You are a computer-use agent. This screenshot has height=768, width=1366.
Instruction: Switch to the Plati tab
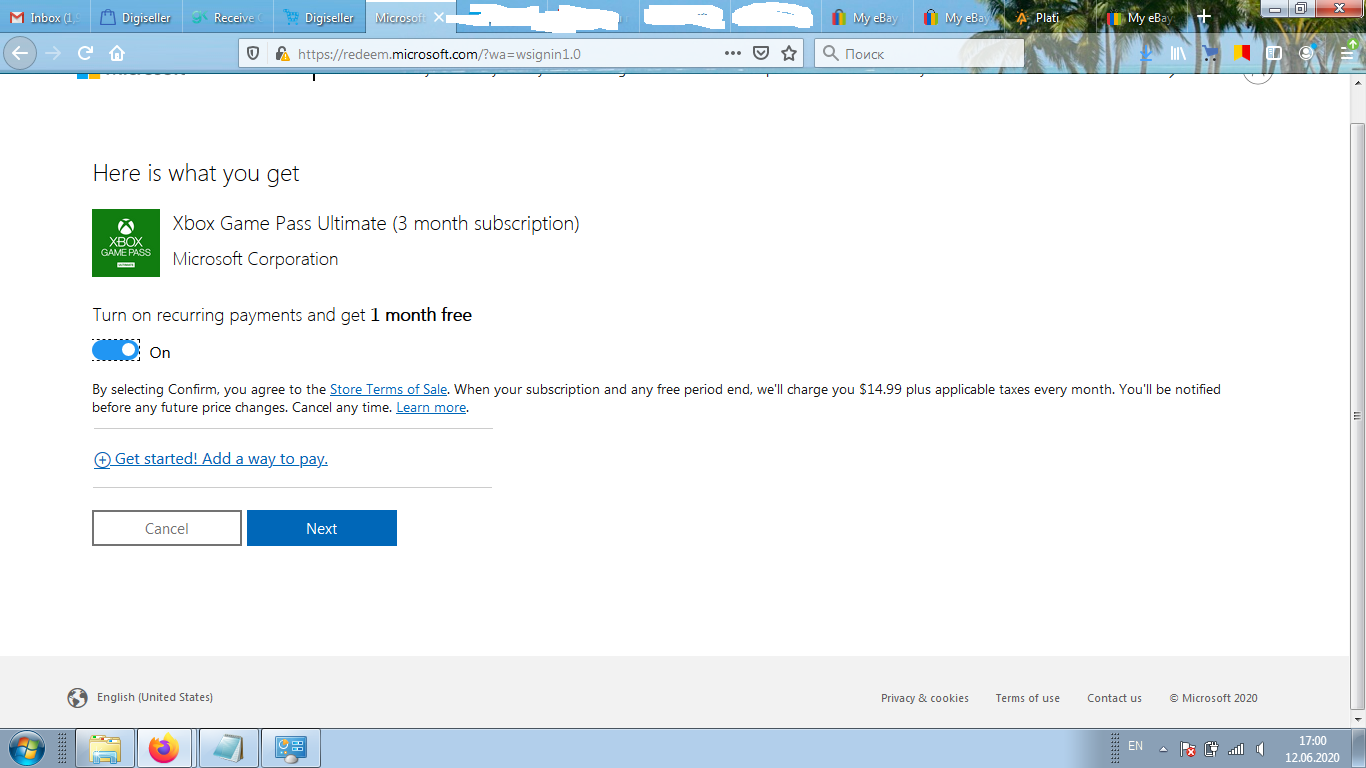(x=1048, y=17)
